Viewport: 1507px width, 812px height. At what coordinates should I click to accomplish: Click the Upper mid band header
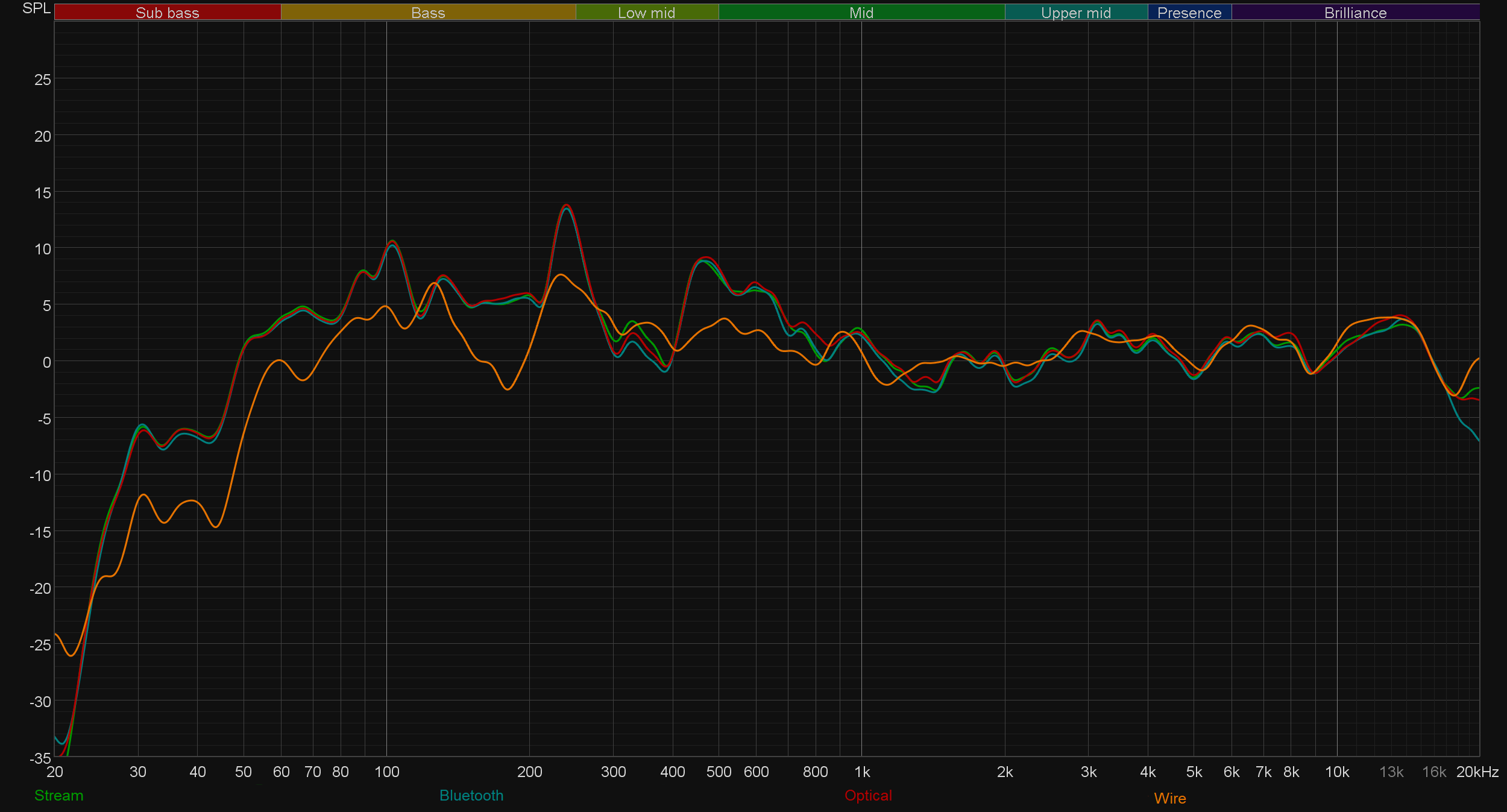1075,13
